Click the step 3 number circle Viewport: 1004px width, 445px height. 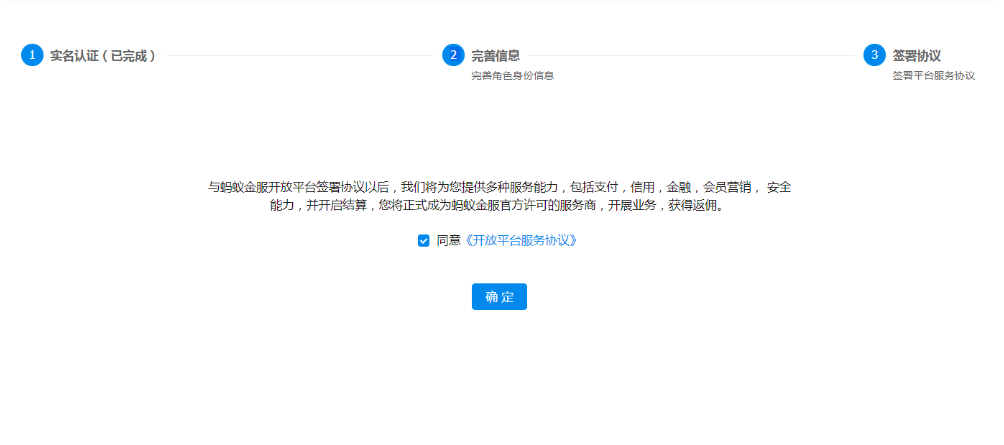874,55
